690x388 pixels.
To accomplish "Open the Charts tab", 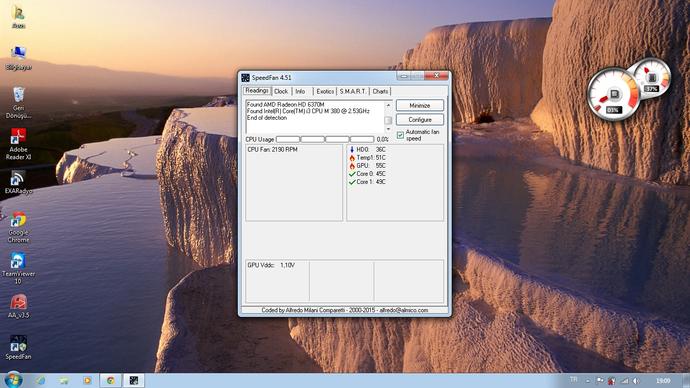I will [380, 92].
